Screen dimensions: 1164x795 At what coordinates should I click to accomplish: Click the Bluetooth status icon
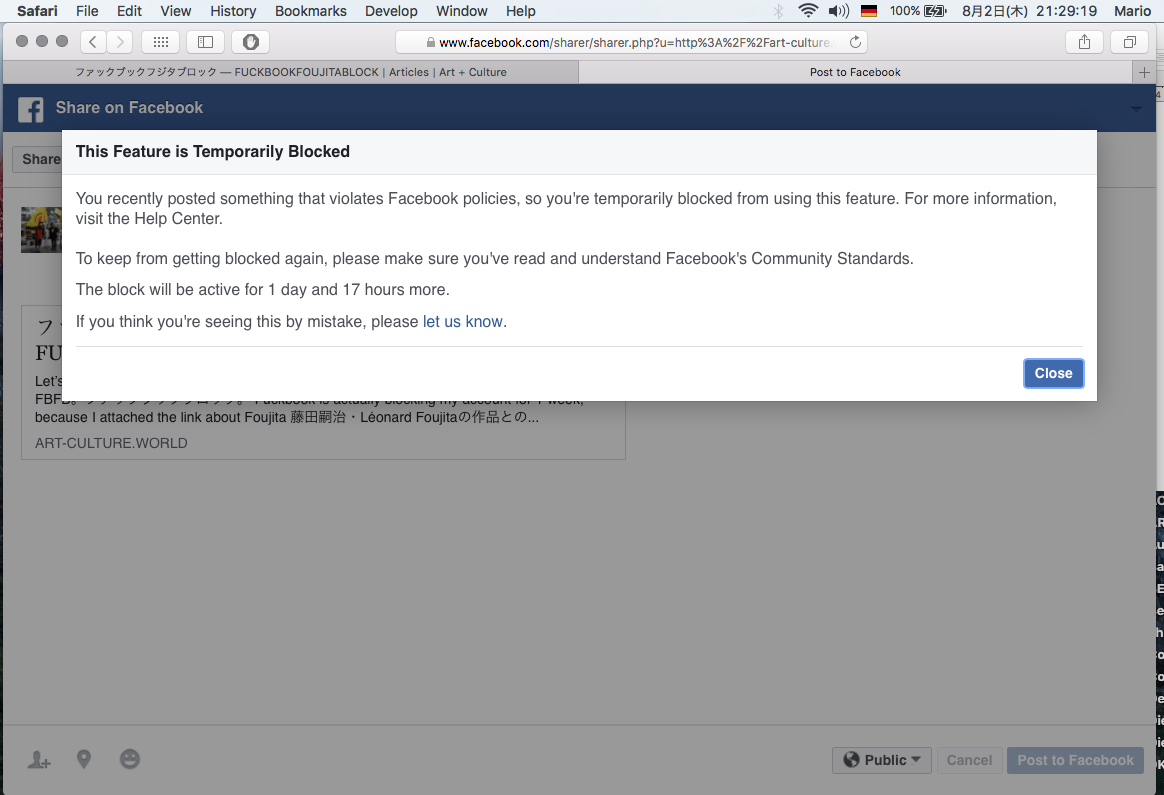click(x=778, y=10)
